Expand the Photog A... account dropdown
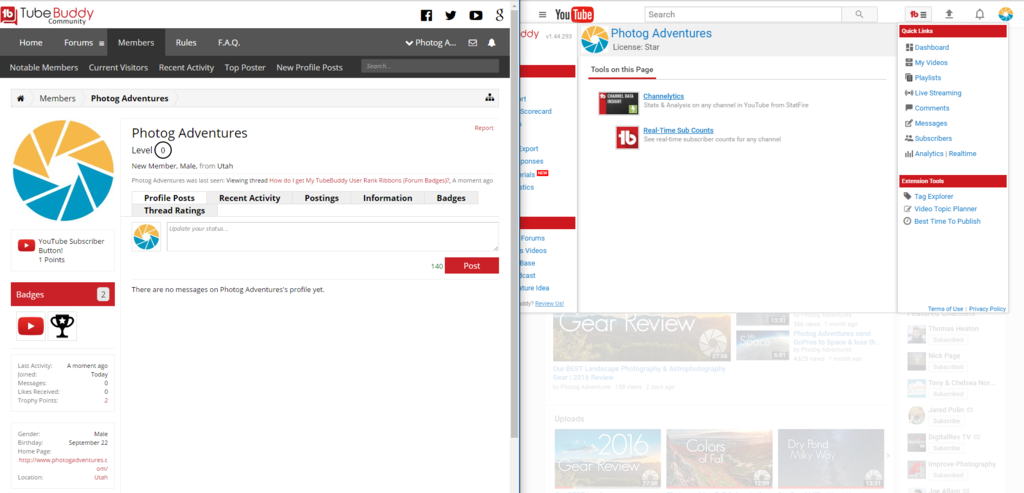The width and height of the screenshot is (1024, 493). (x=431, y=43)
